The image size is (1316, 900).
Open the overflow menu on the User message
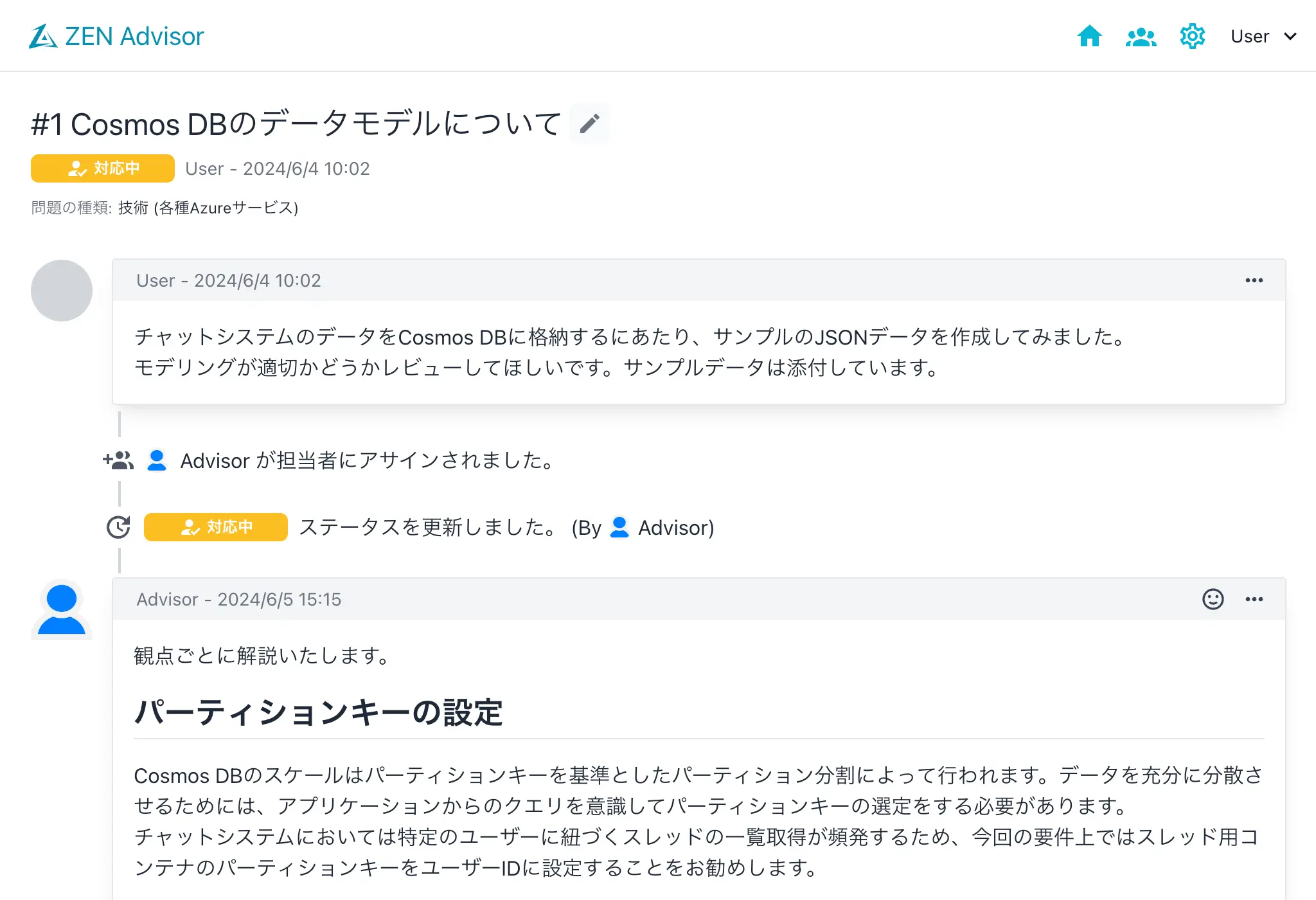tap(1254, 280)
